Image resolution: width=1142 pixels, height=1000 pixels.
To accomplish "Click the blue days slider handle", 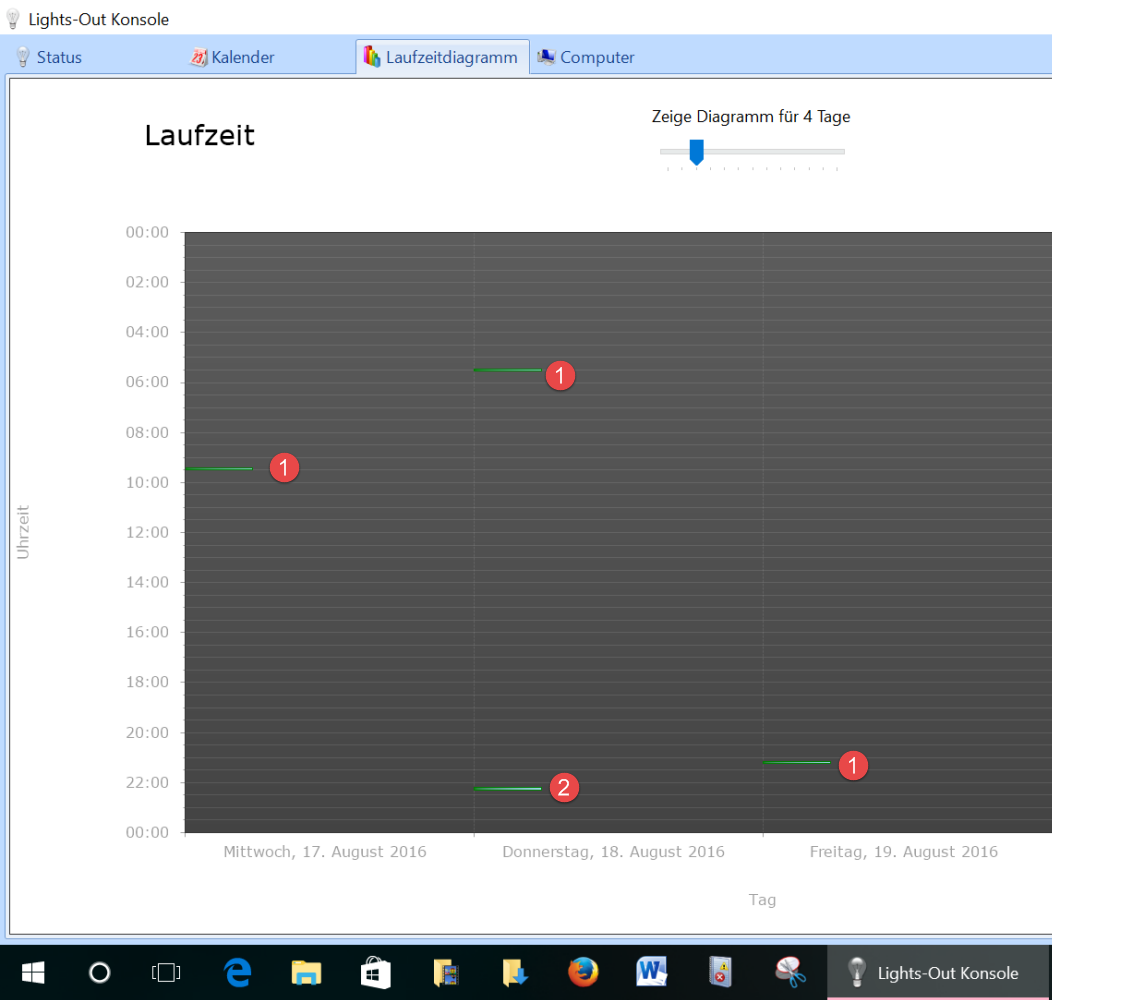I will [697, 152].
